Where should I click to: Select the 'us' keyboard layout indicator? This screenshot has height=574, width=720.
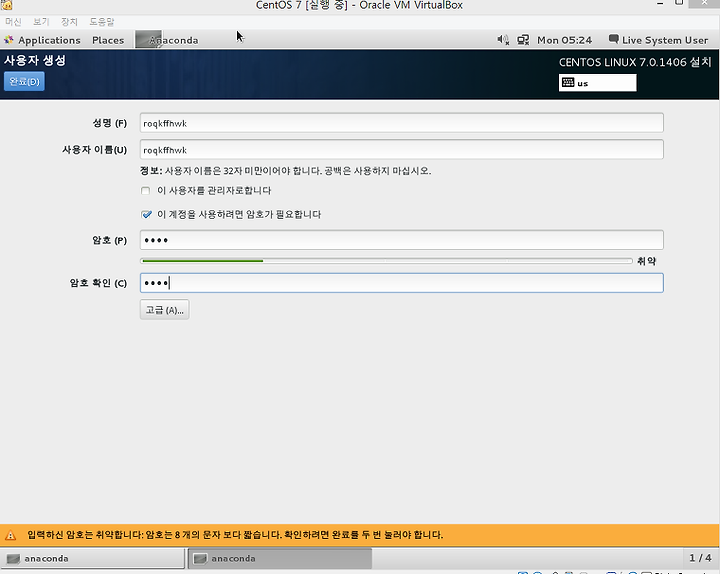coord(597,83)
